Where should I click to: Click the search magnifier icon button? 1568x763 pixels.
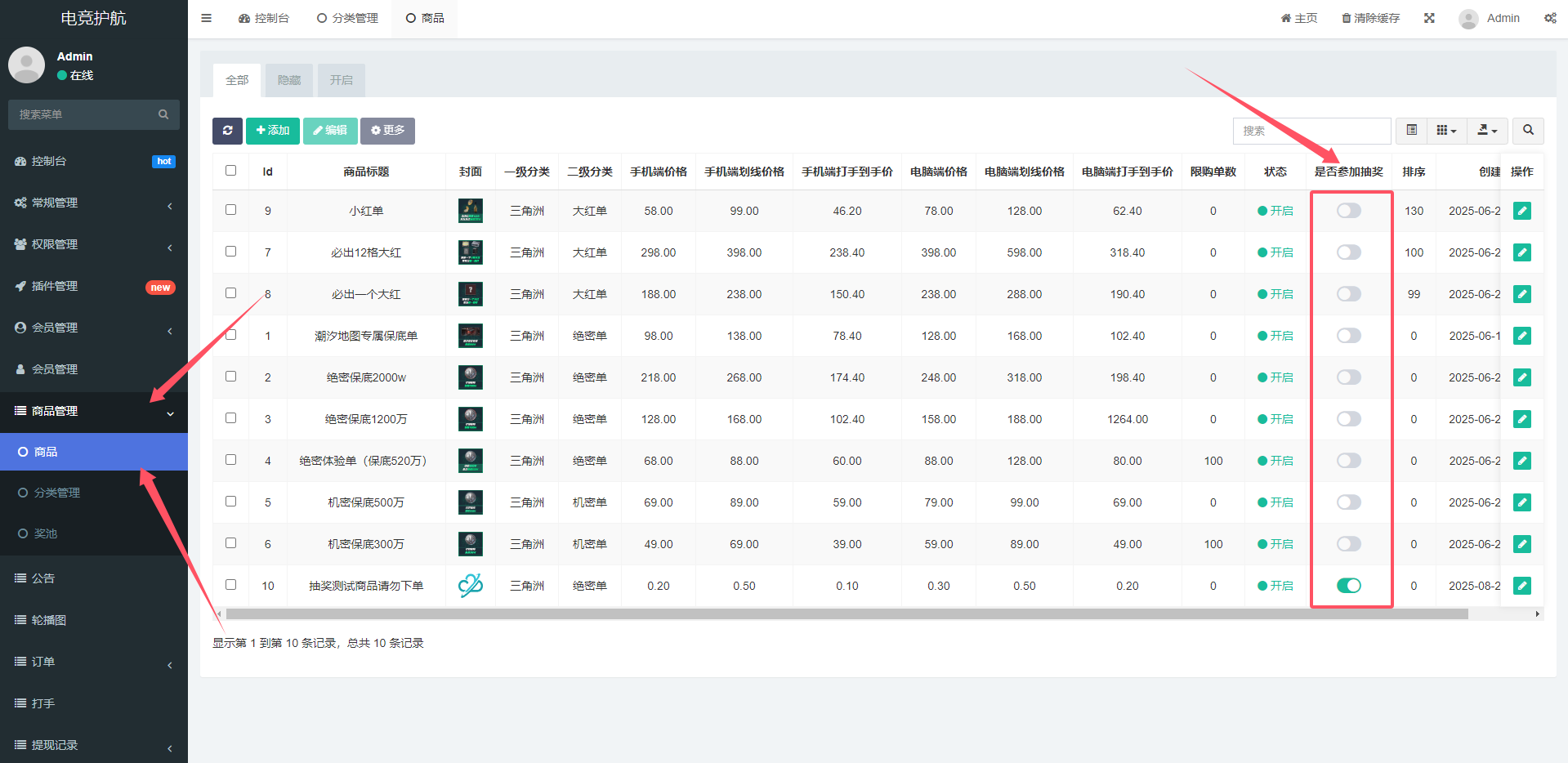point(1528,131)
